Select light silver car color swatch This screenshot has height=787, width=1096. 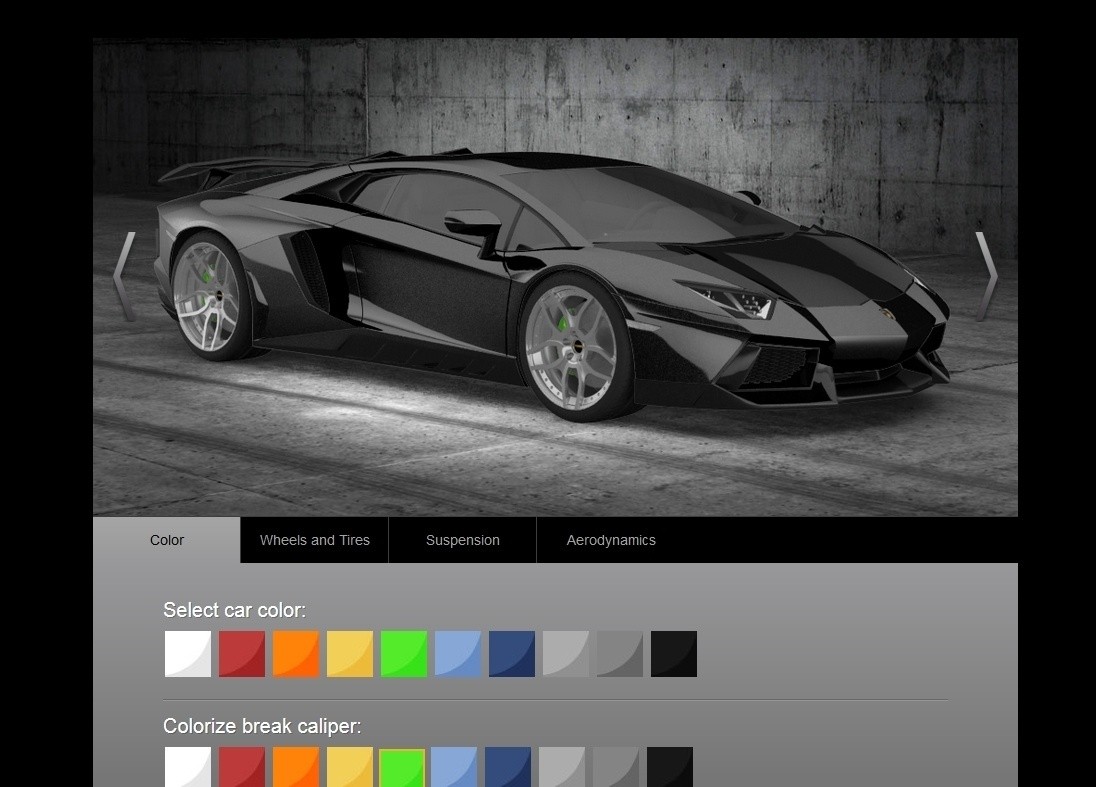pos(565,654)
